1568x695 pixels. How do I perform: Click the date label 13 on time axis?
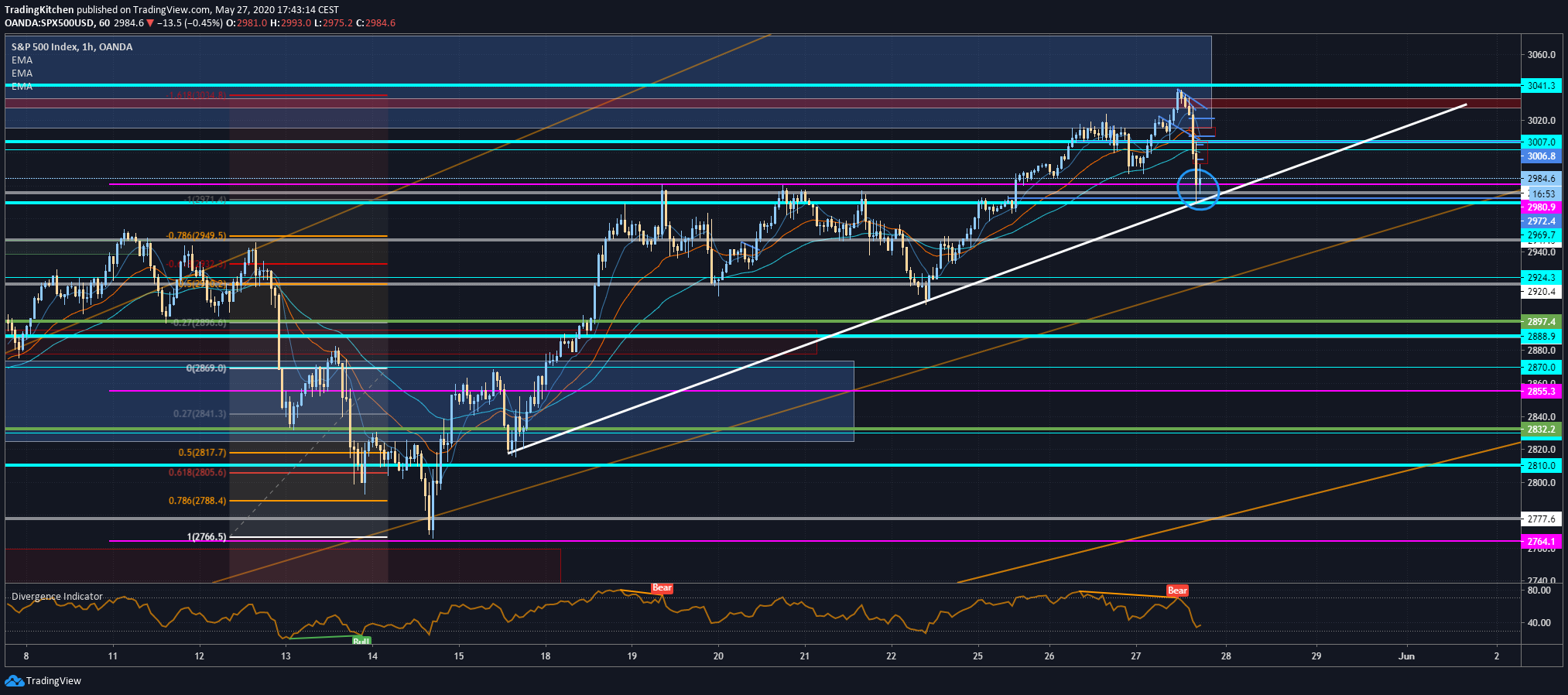(x=286, y=656)
